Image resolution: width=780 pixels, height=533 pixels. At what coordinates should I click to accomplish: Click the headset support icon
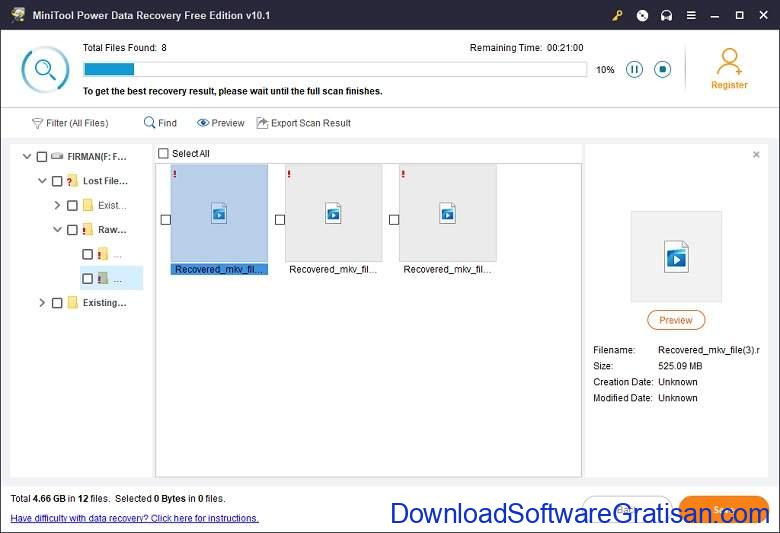click(667, 15)
